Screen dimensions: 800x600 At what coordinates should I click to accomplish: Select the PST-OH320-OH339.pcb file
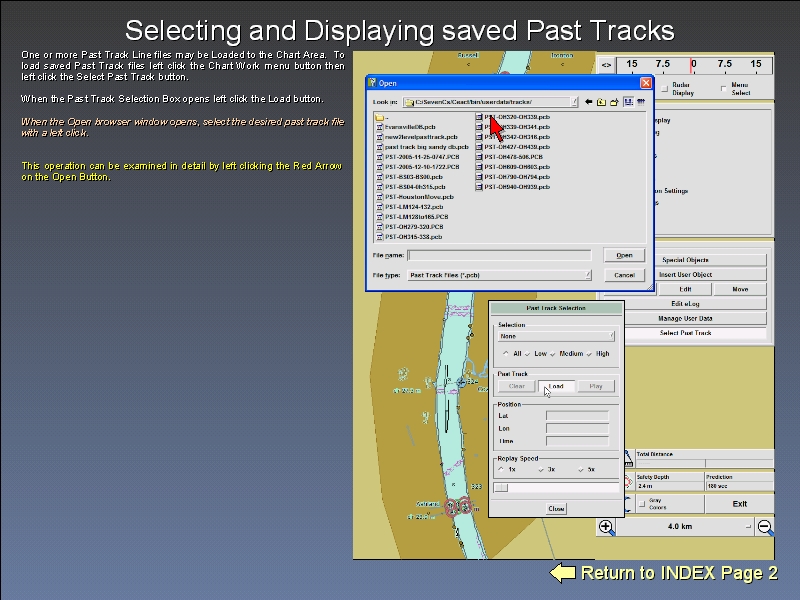tap(516, 117)
